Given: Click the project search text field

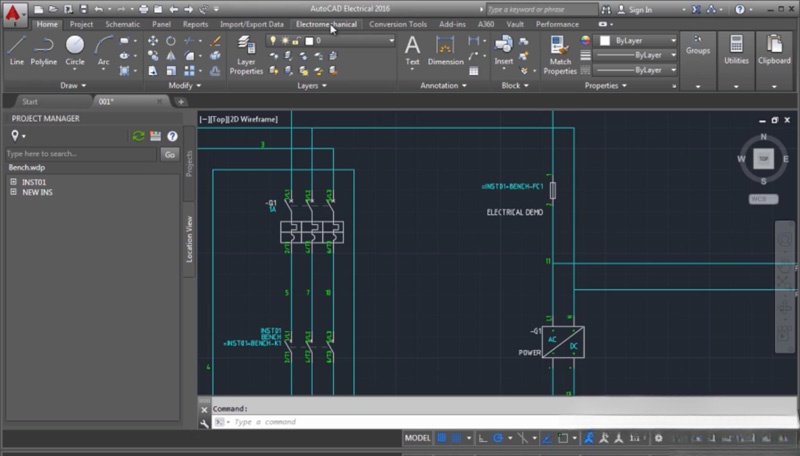Looking at the screenshot, I should pos(81,154).
